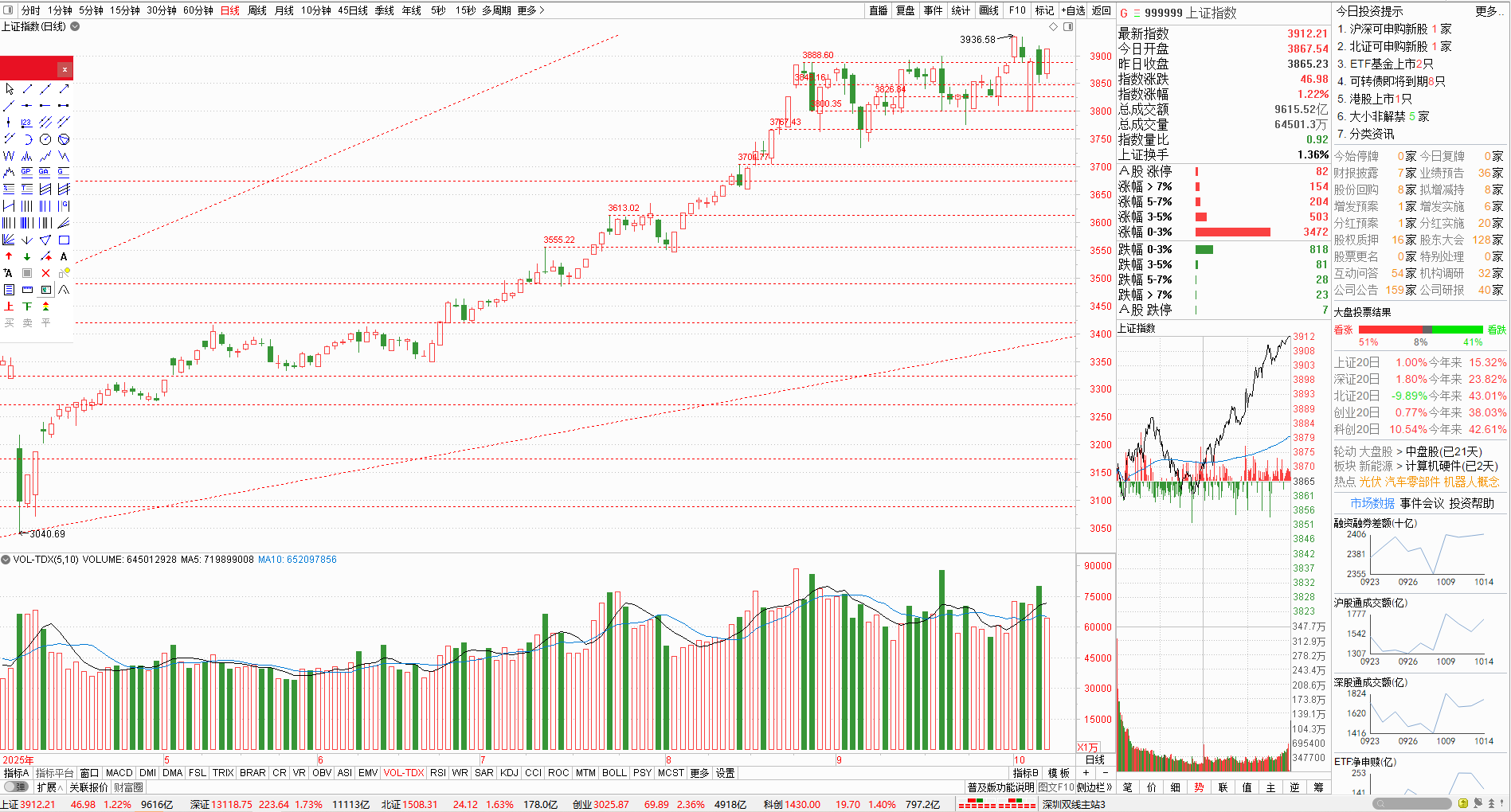Select the arrow pointer tool in drawing palette
Viewport: 1511px width, 812px height.
(9, 88)
